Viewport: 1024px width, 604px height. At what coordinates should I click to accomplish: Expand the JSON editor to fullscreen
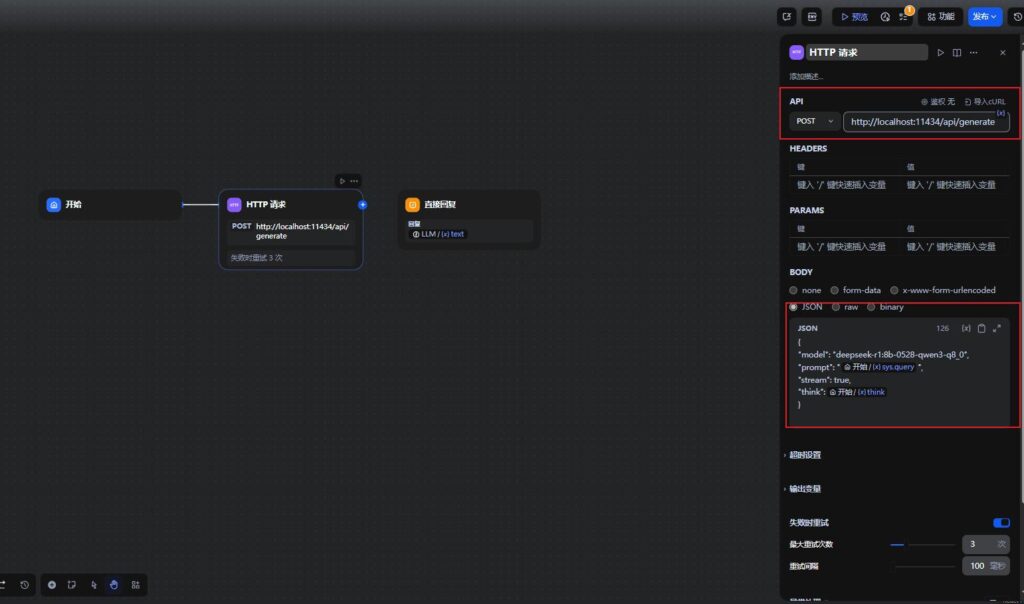(998, 328)
